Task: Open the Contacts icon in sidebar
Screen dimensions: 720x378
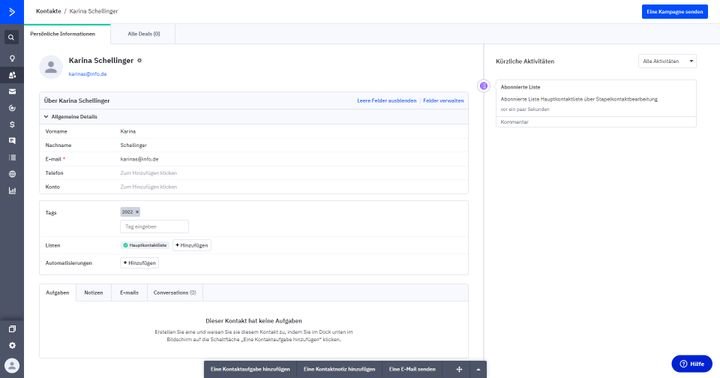Action: (x=12, y=75)
